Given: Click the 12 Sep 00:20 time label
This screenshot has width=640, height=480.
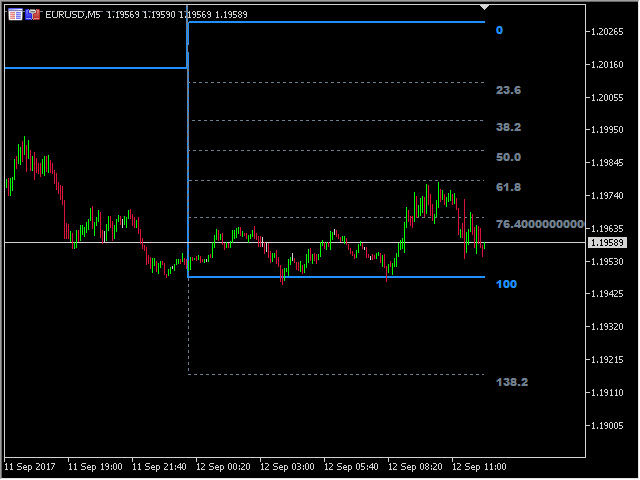Looking at the screenshot, I should click(x=223, y=467).
